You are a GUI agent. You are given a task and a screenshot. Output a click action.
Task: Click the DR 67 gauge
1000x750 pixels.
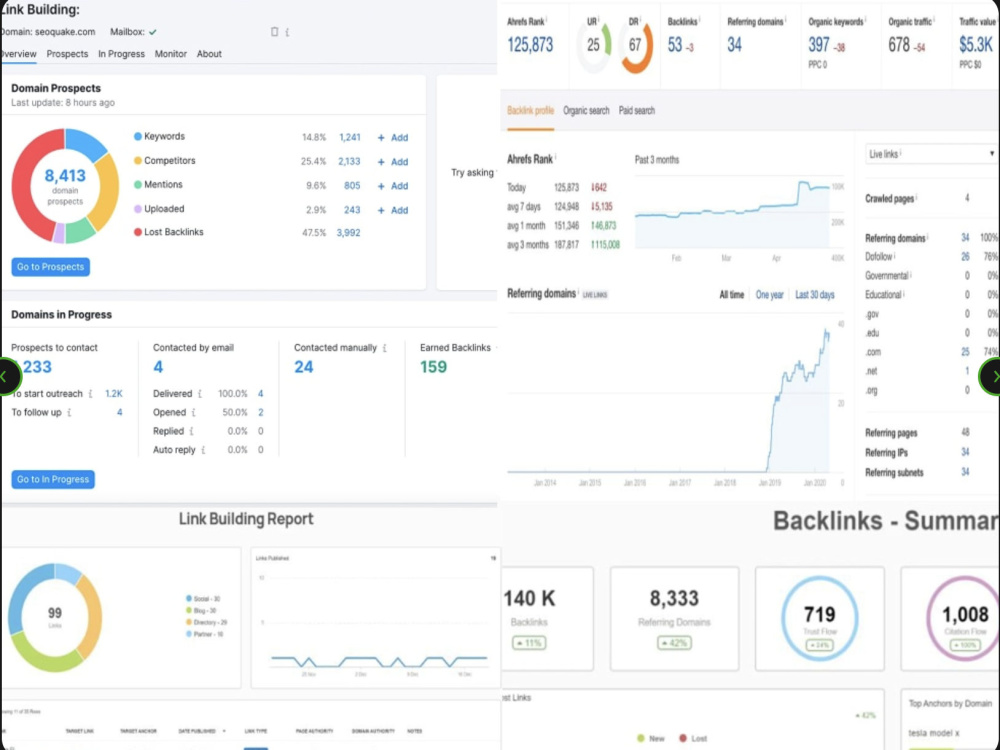[x=635, y=45]
